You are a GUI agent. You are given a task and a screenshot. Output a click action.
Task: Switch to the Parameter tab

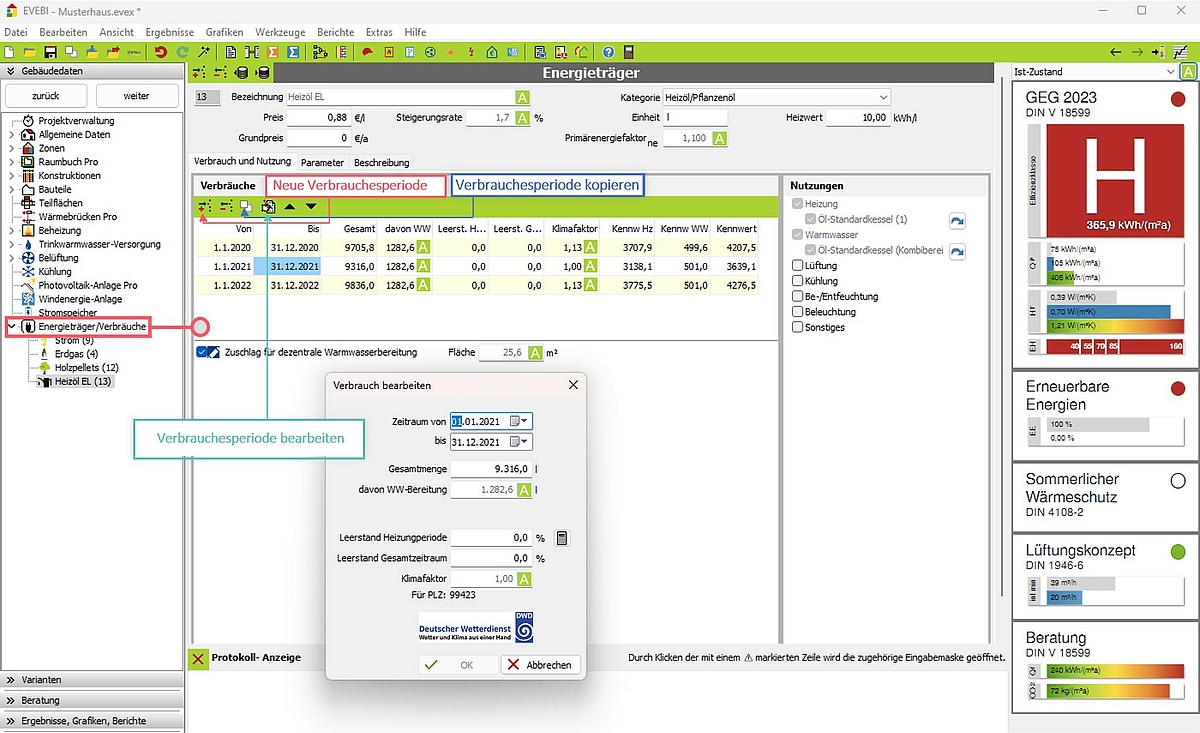tap(322, 162)
